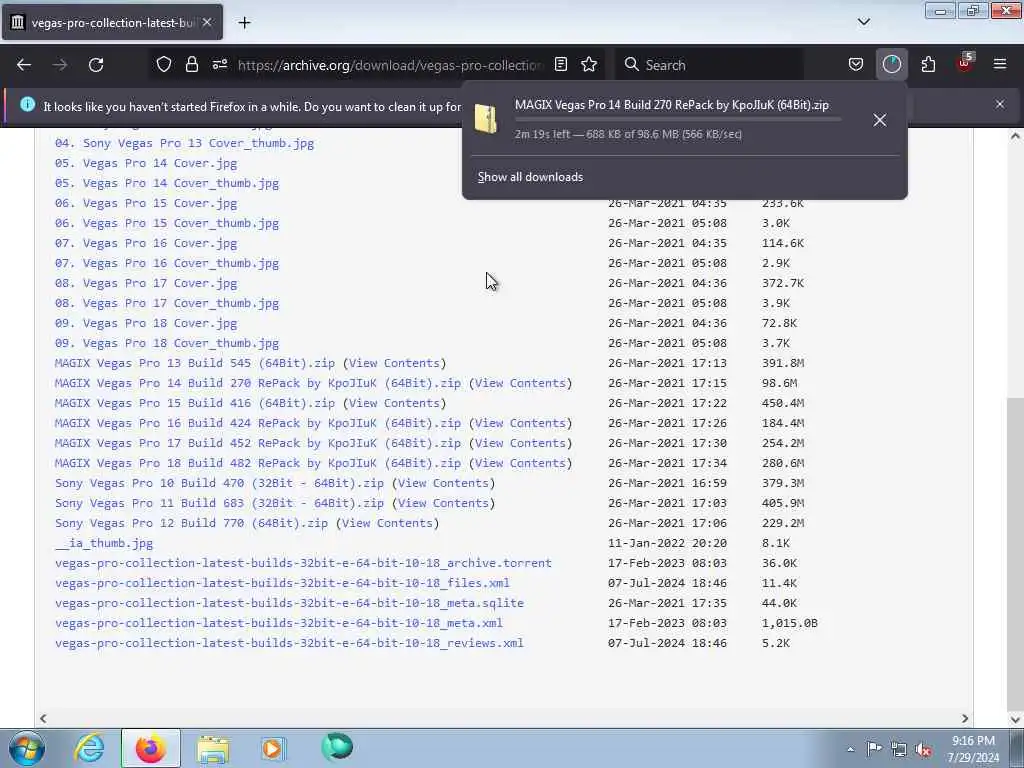Open Action Center flag icon

(x=874, y=749)
